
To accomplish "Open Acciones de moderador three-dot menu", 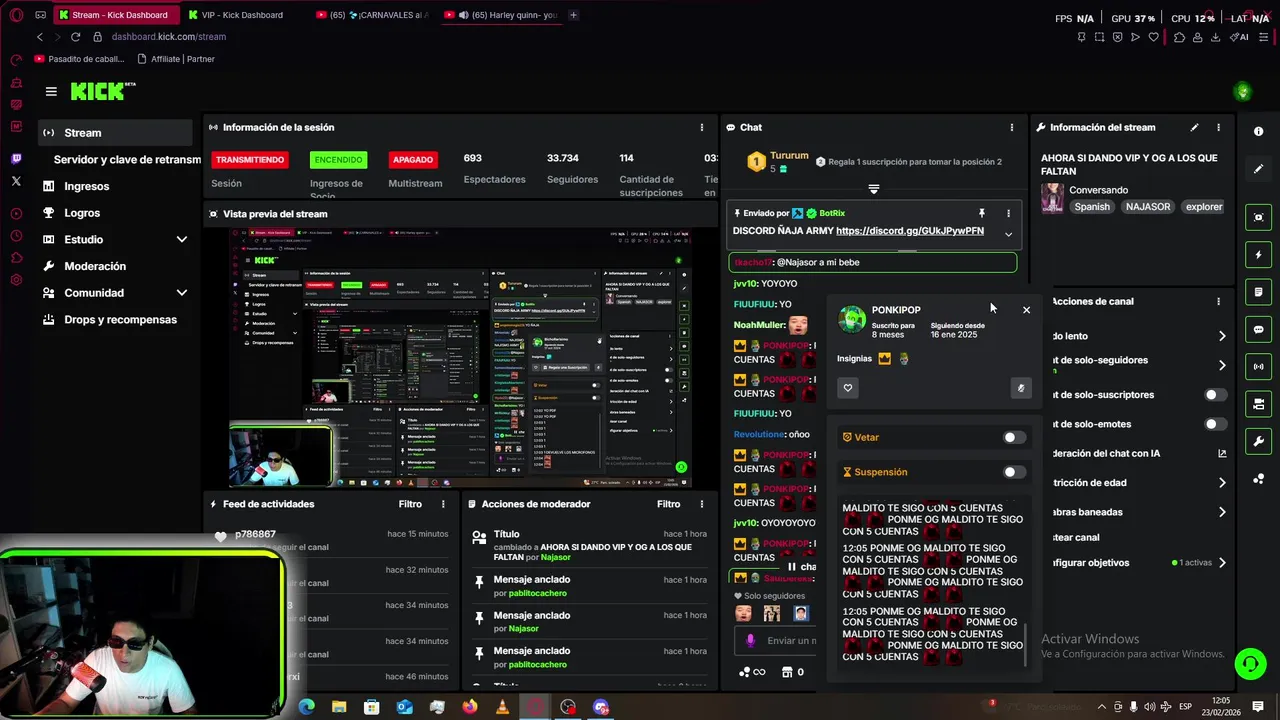I will click(x=701, y=504).
